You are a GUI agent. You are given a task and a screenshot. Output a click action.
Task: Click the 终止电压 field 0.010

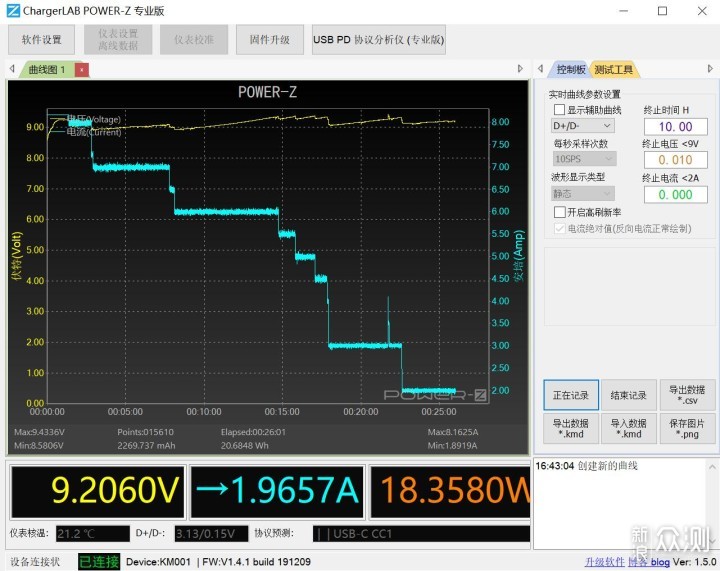[x=675, y=160]
